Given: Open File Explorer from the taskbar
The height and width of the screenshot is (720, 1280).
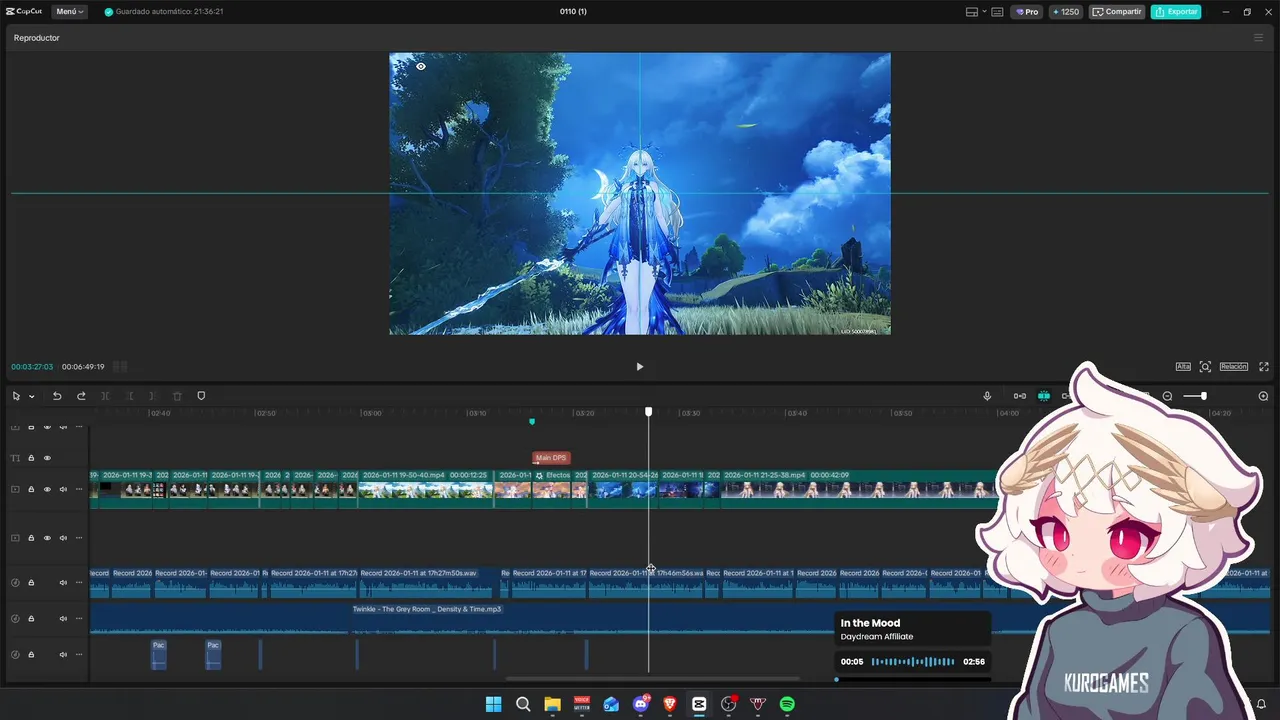Looking at the screenshot, I should (552, 704).
